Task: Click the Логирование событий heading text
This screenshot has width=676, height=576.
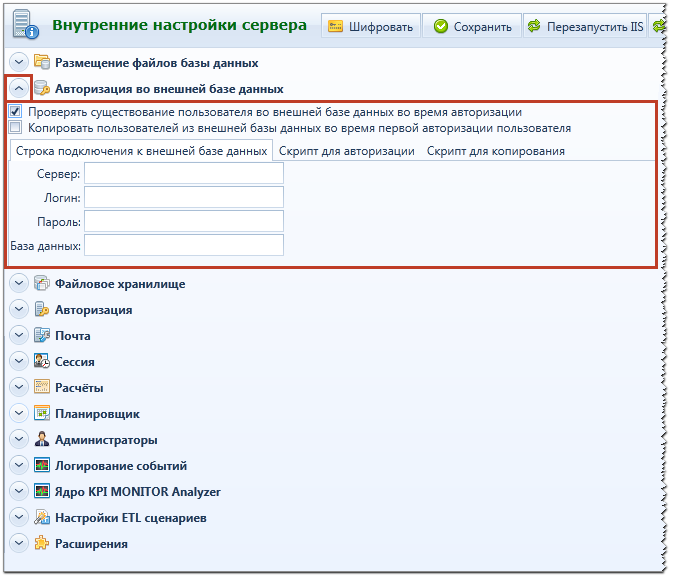Action: [x=121, y=466]
